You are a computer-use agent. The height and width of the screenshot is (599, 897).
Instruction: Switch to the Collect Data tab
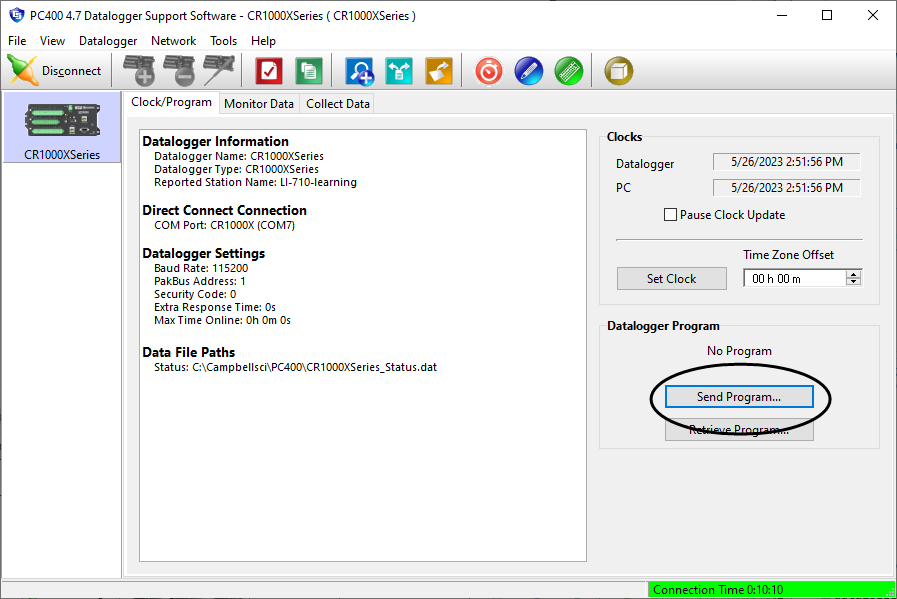click(337, 103)
